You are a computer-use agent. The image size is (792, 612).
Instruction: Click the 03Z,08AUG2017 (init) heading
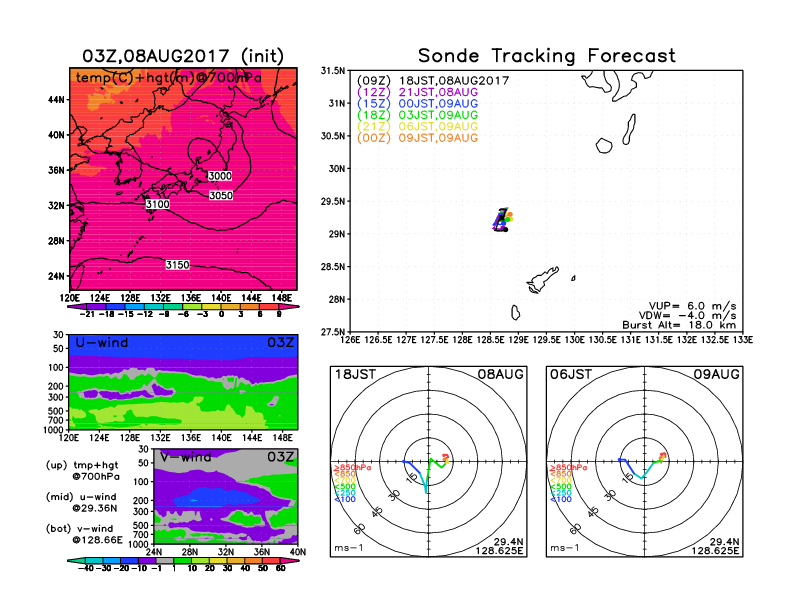pos(183,56)
